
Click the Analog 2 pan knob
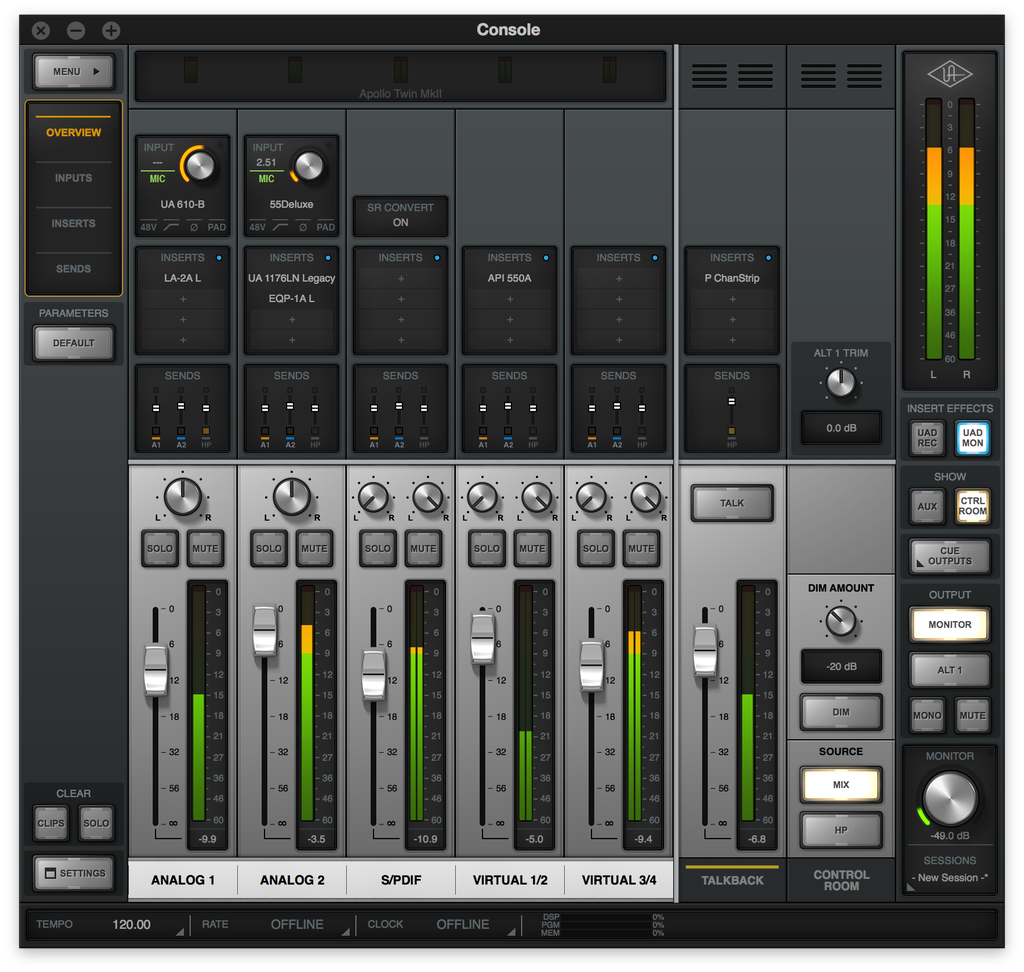click(x=292, y=497)
